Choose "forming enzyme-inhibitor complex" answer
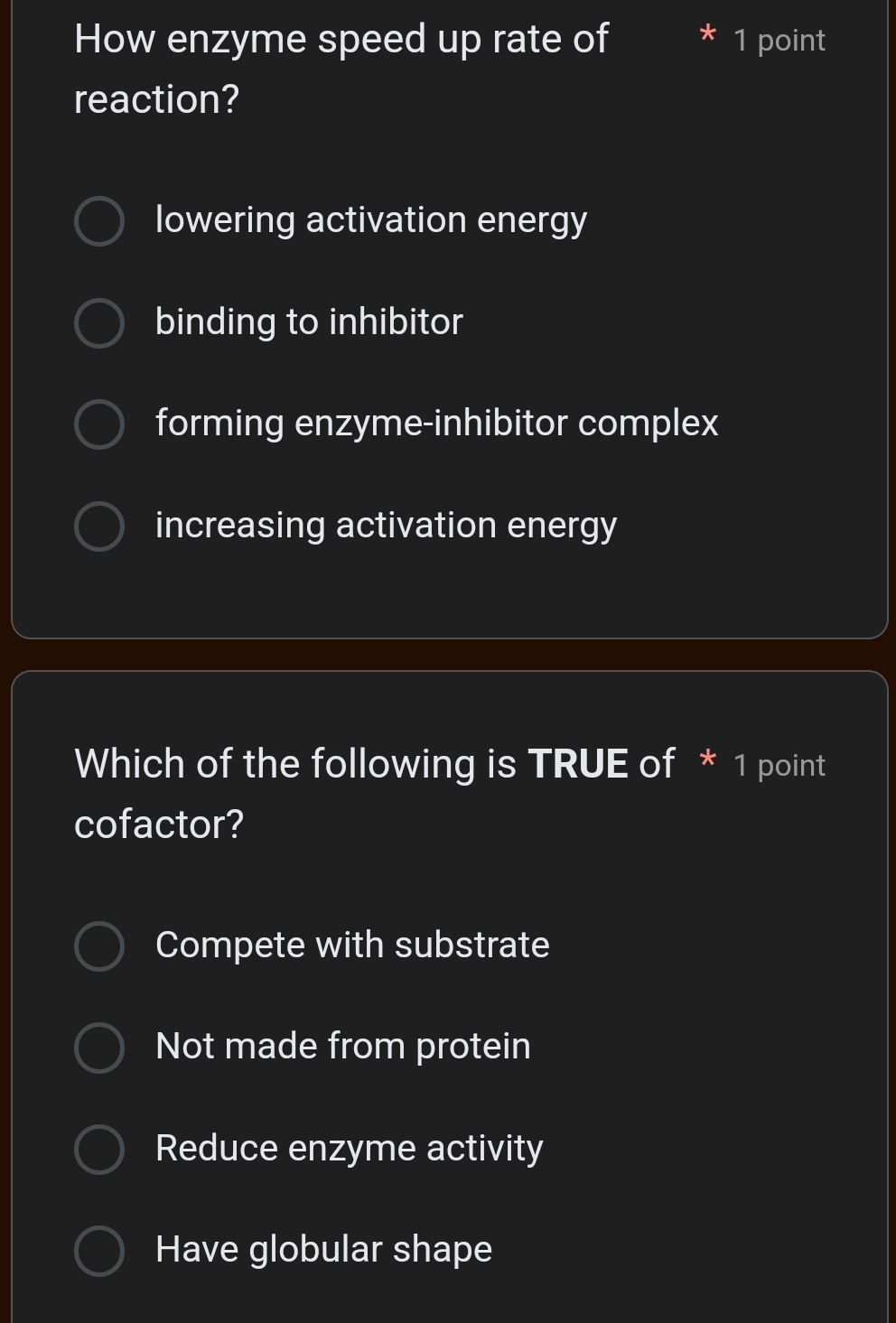 [436, 424]
